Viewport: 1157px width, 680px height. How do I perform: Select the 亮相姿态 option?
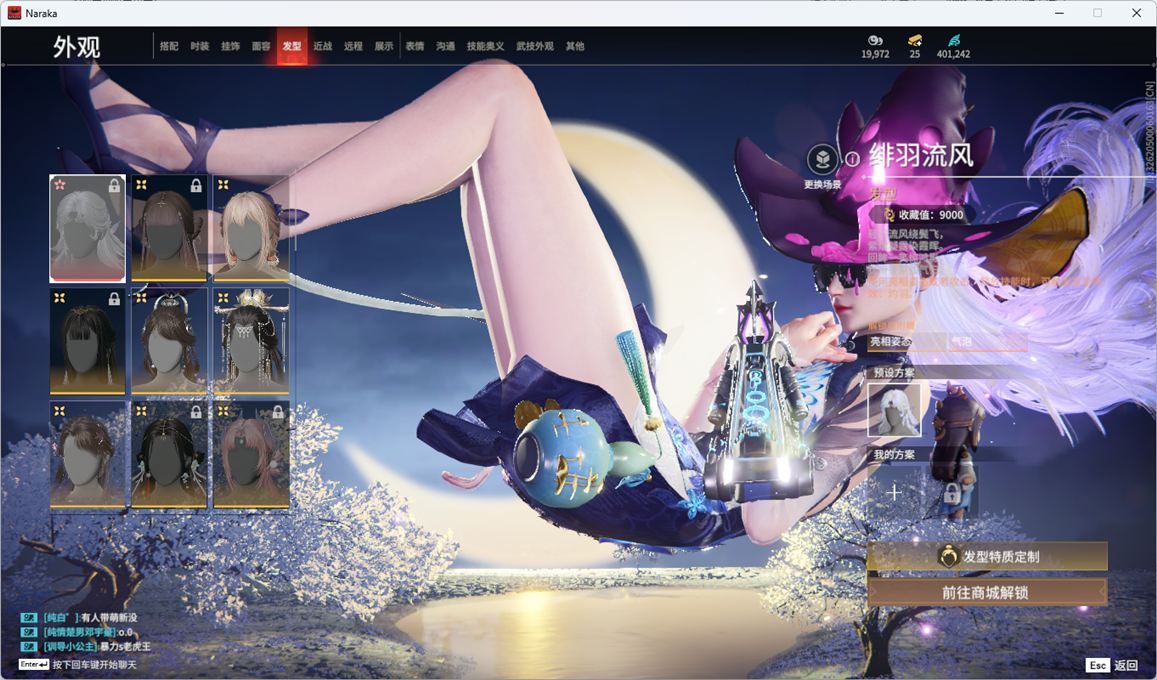coord(890,342)
